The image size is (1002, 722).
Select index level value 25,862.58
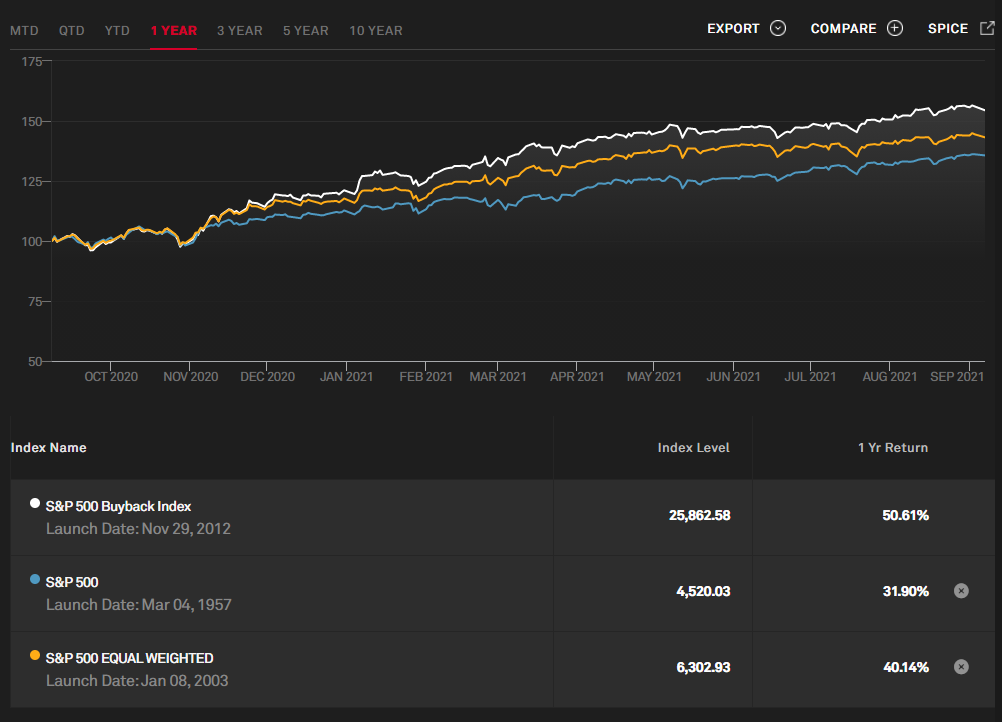pos(699,516)
